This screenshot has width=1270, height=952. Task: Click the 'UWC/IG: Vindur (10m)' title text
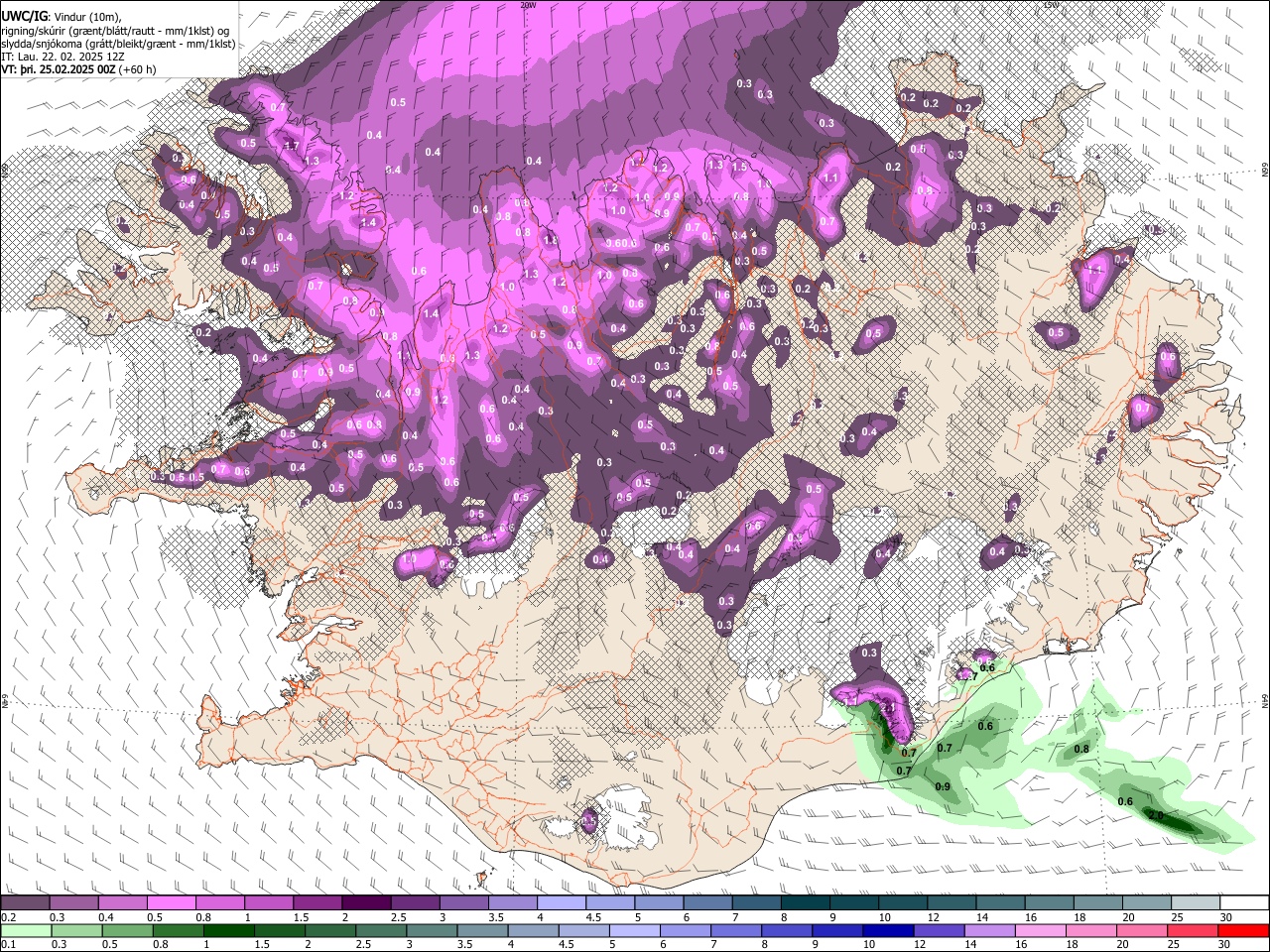61,17
